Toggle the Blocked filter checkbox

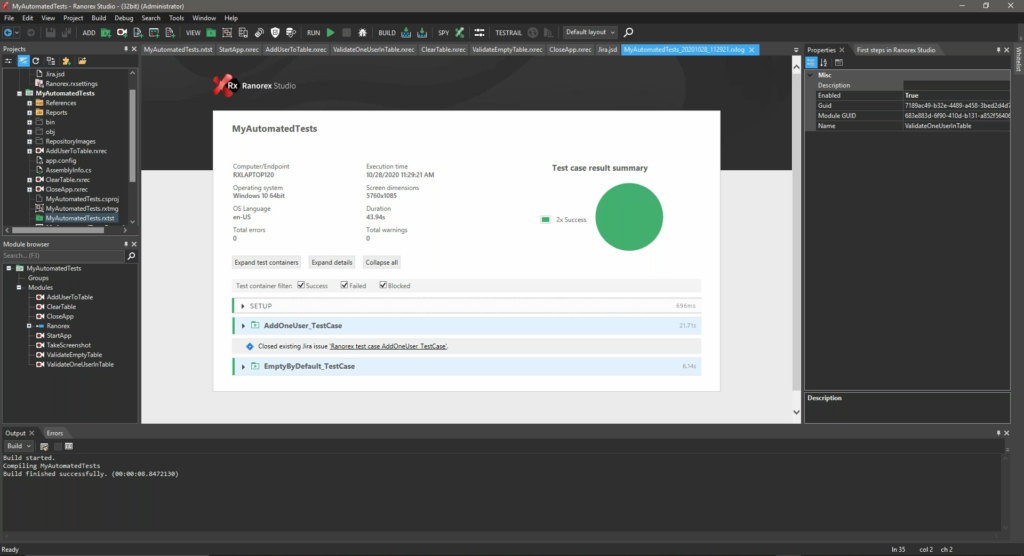pyautogui.click(x=383, y=285)
